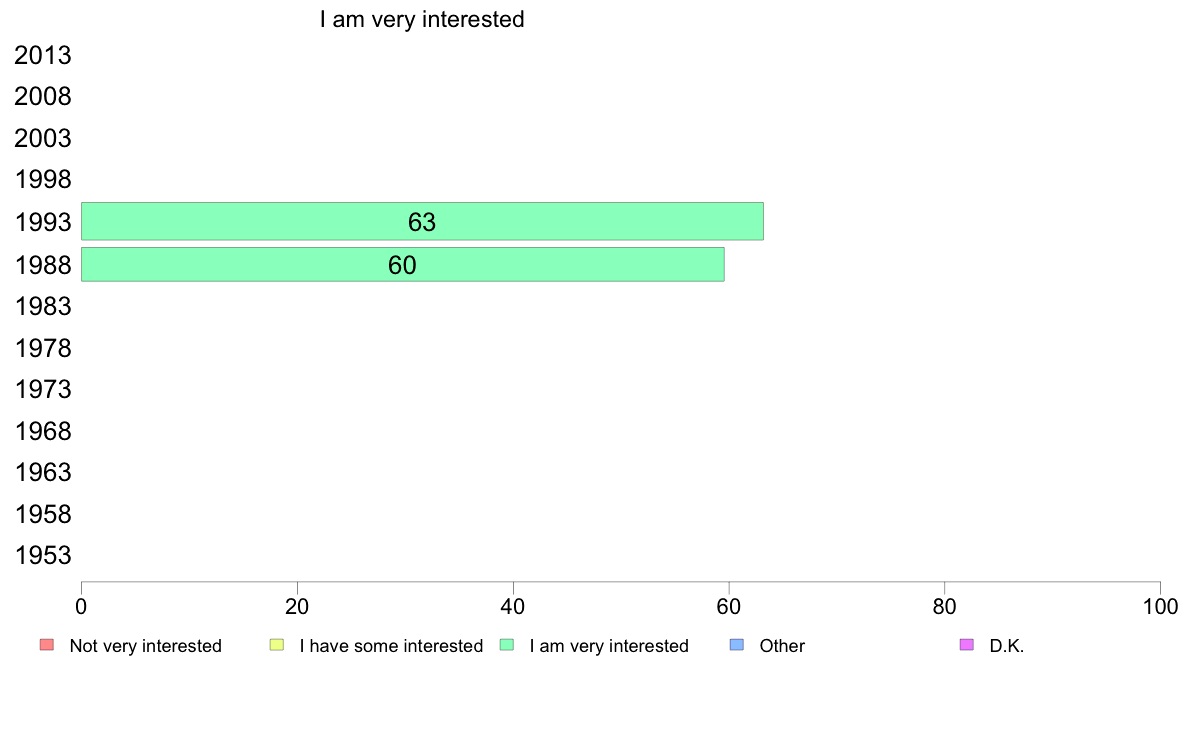This screenshot has height=736, width=1188.
Task: Click the red Not very interested swatch
Action: [x=46, y=645]
